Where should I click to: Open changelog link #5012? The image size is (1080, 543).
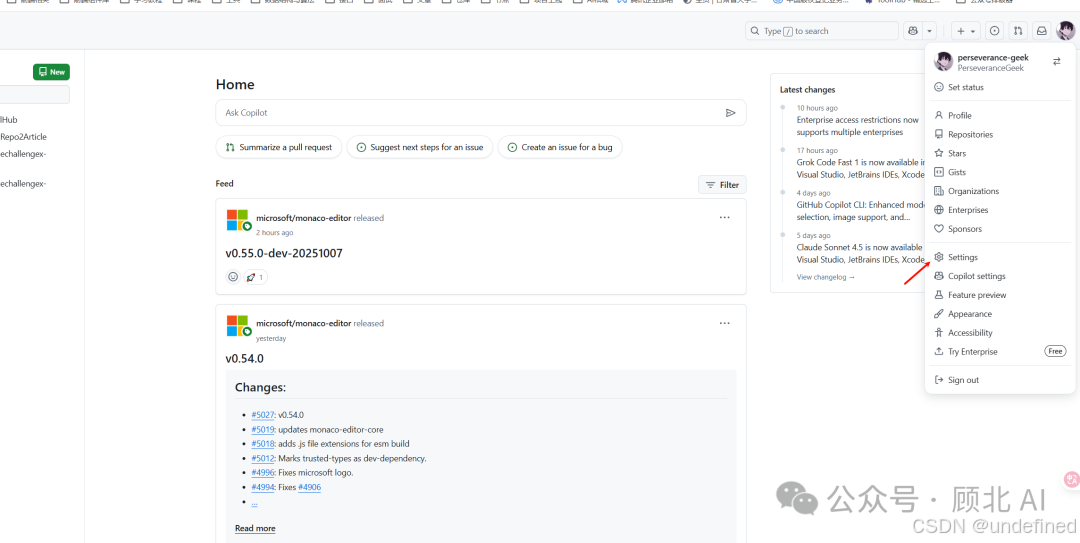(x=263, y=458)
